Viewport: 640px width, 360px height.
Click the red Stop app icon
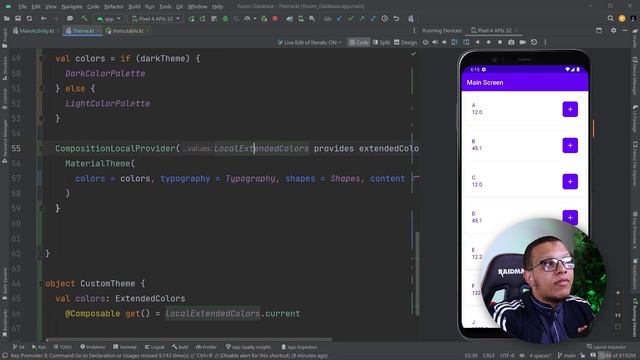(275, 18)
